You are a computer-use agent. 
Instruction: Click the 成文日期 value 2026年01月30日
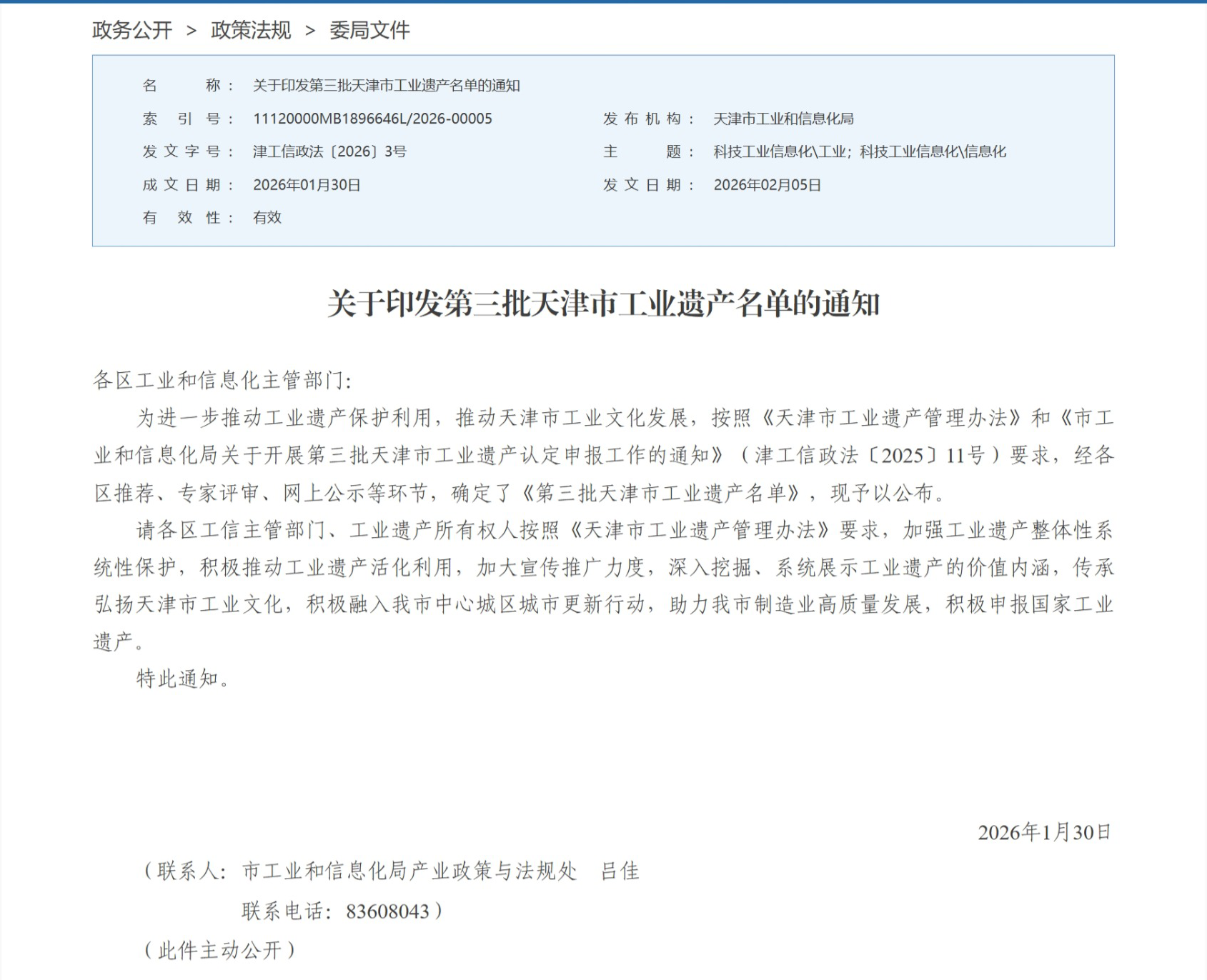pyautogui.click(x=307, y=185)
